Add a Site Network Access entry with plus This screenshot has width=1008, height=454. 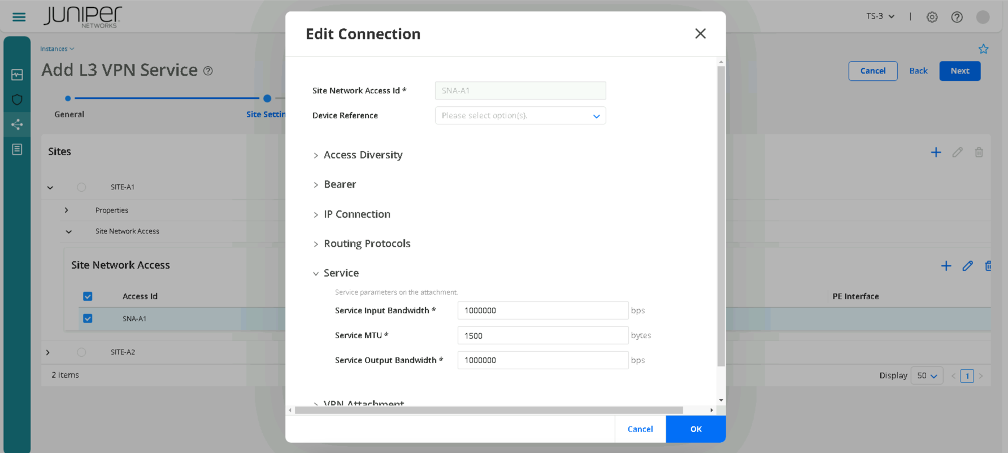946,266
